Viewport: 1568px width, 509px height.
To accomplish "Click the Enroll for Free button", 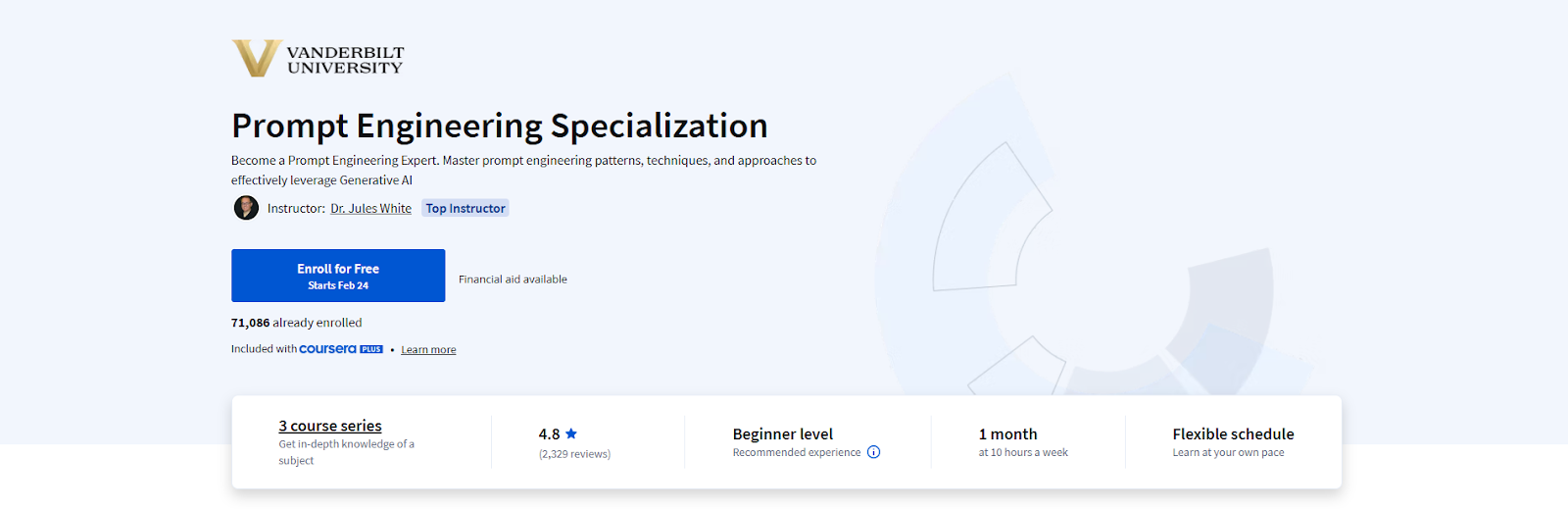I will [x=338, y=276].
